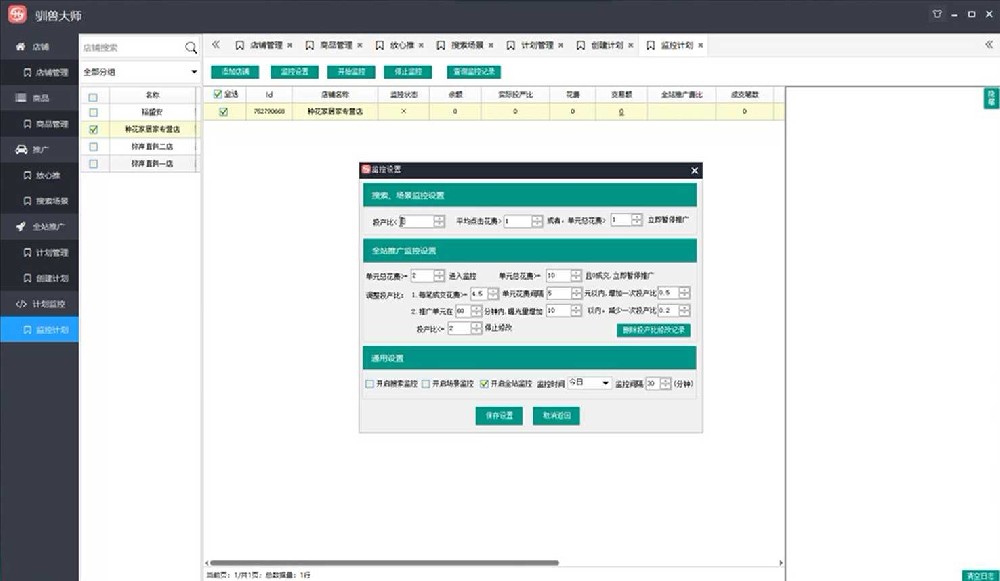The image size is (1000, 581).
Task: Click the skin shirt icon in title bar
Action: pos(937,14)
